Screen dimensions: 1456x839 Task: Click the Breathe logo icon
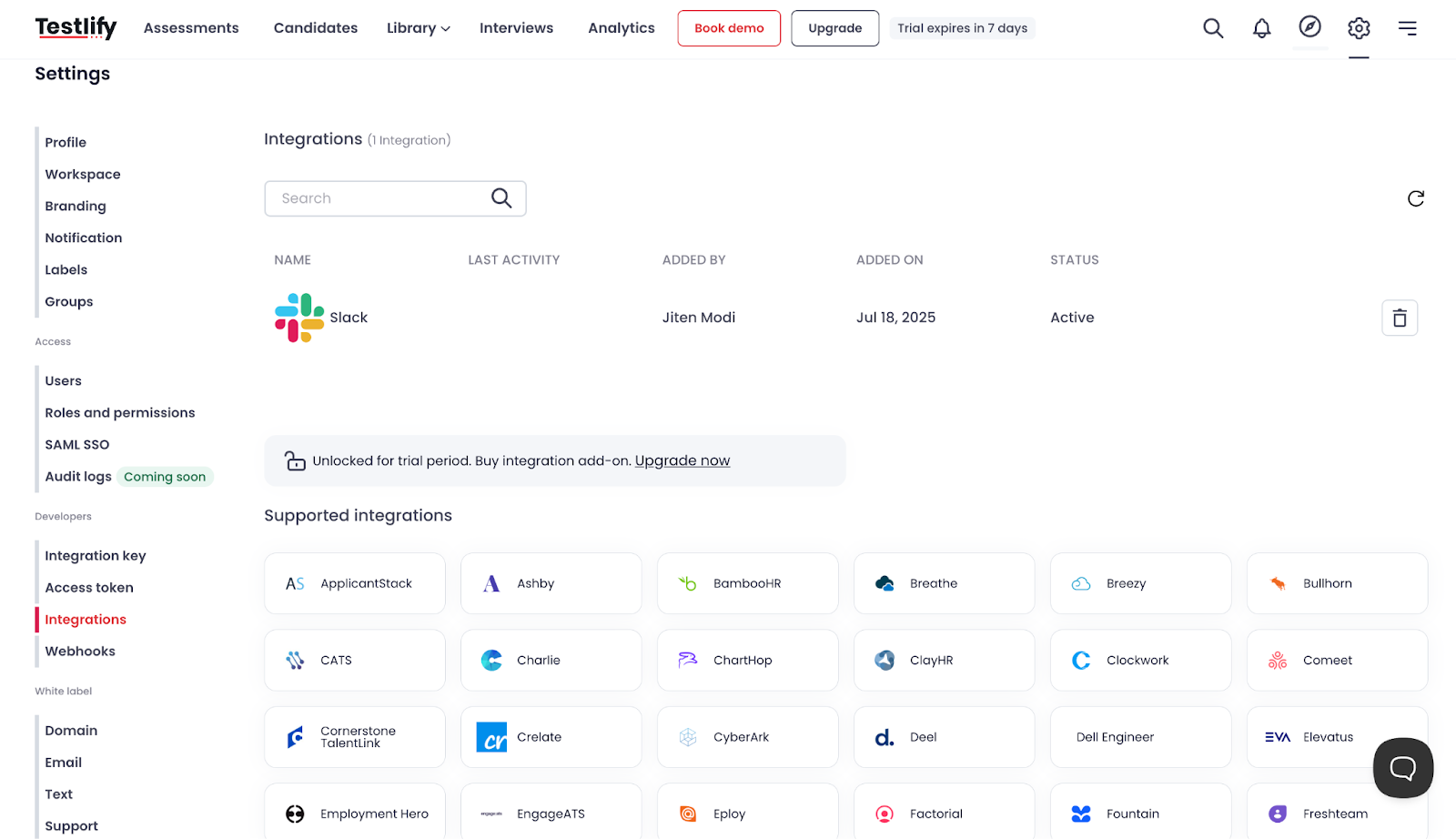[x=885, y=583]
